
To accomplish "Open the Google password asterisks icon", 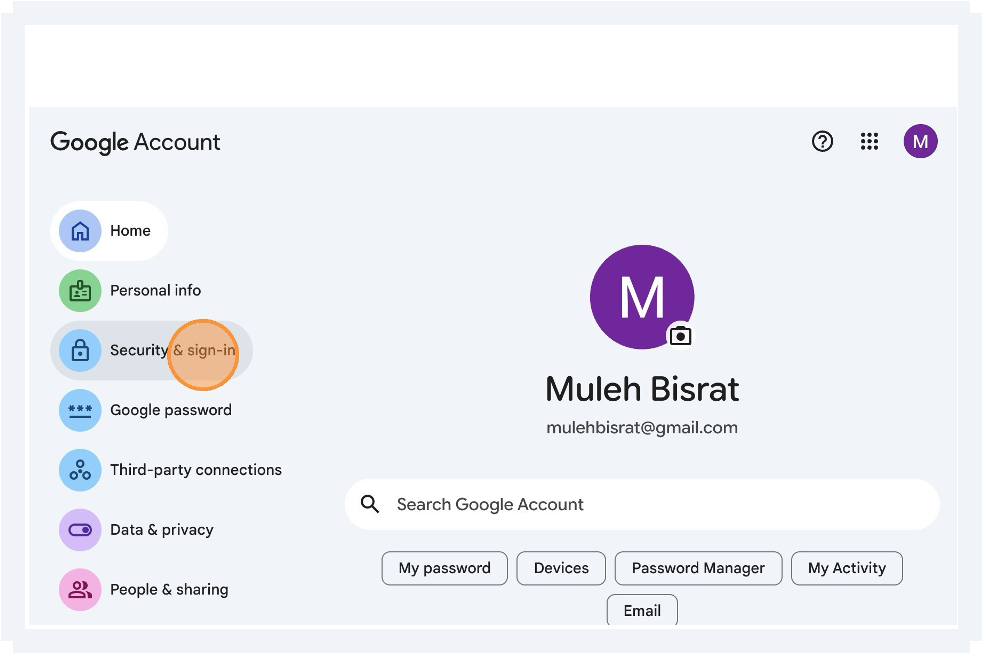I will pos(80,410).
